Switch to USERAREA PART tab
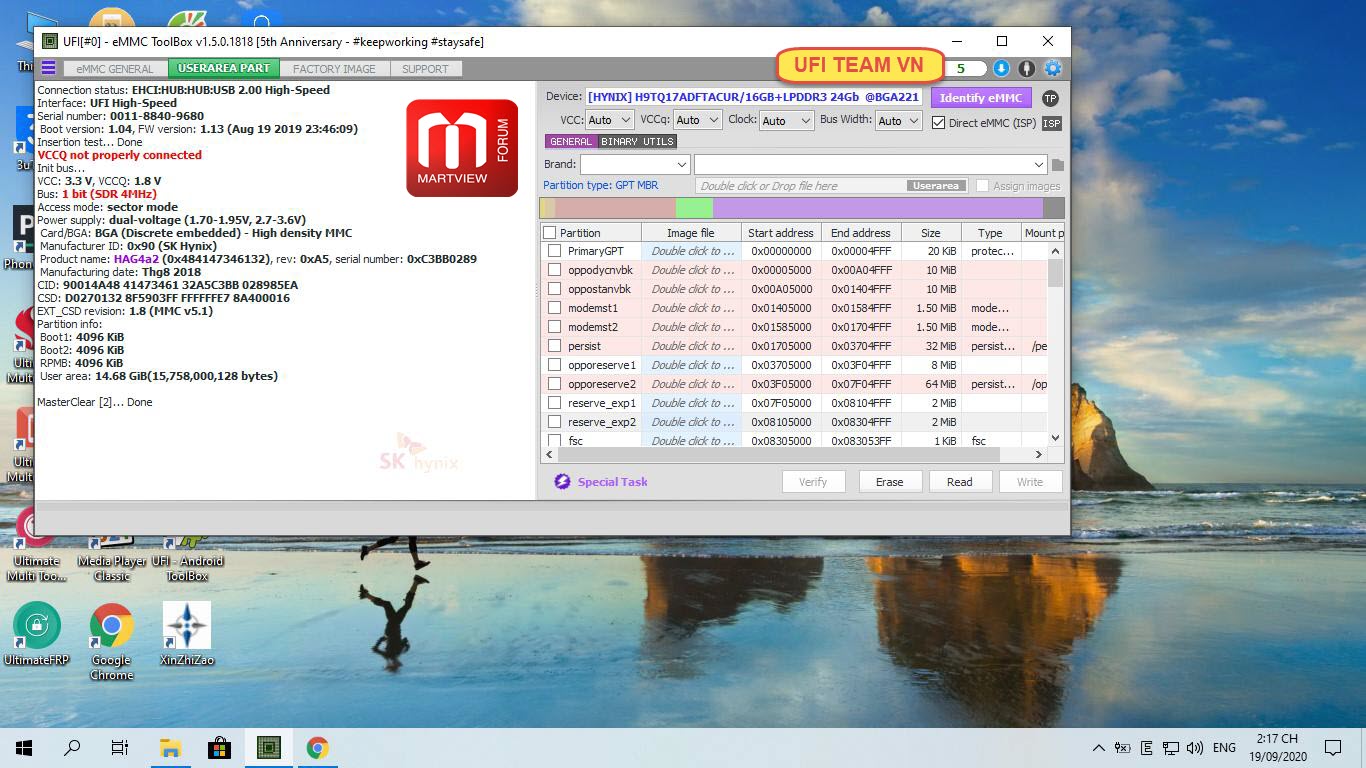The height and width of the screenshot is (768, 1366). [224, 69]
